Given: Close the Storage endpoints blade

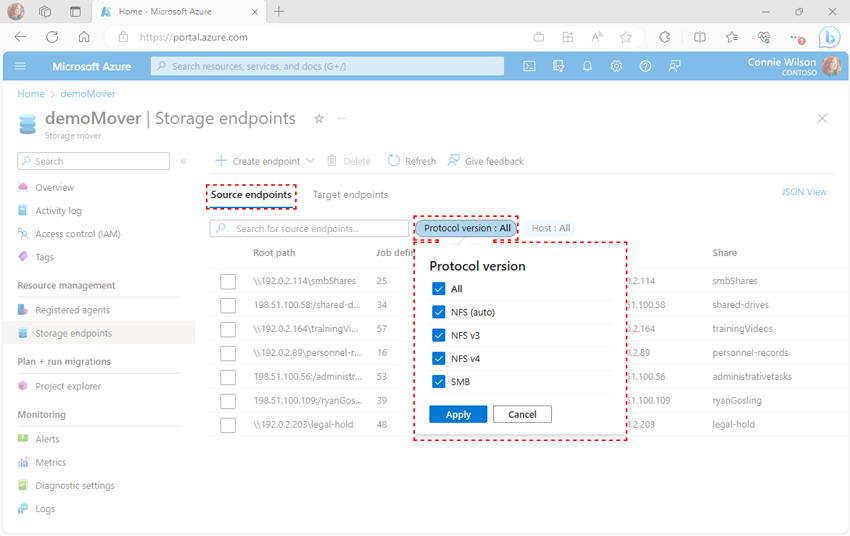Looking at the screenshot, I should tap(822, 118).
